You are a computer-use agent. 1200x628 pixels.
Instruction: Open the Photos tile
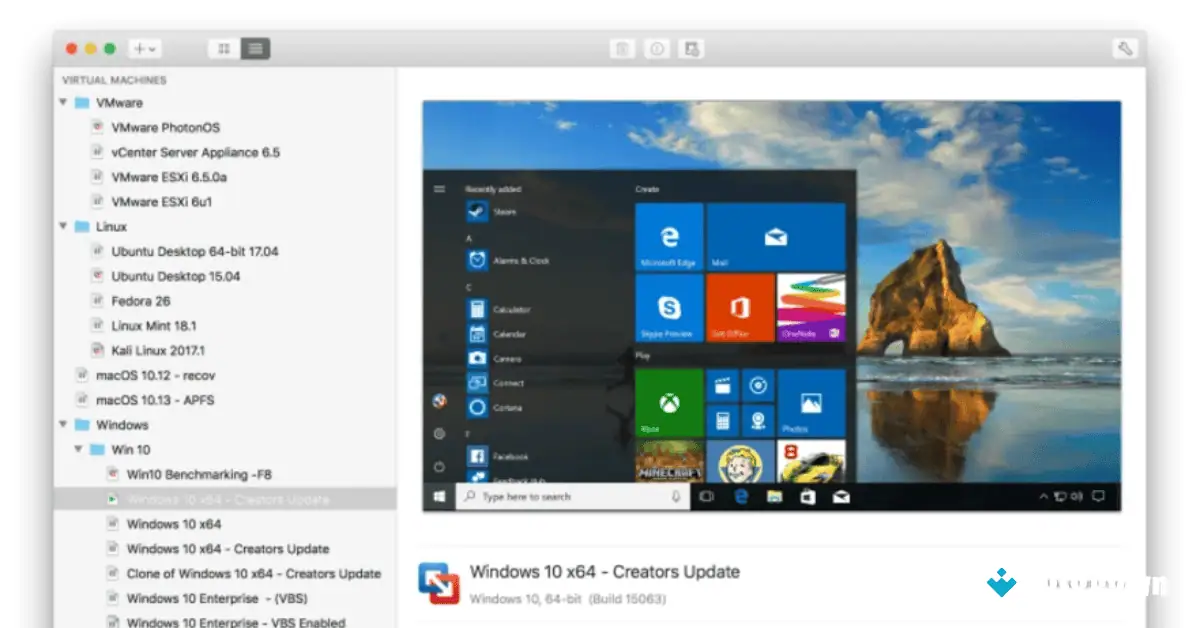click(810, 402)
